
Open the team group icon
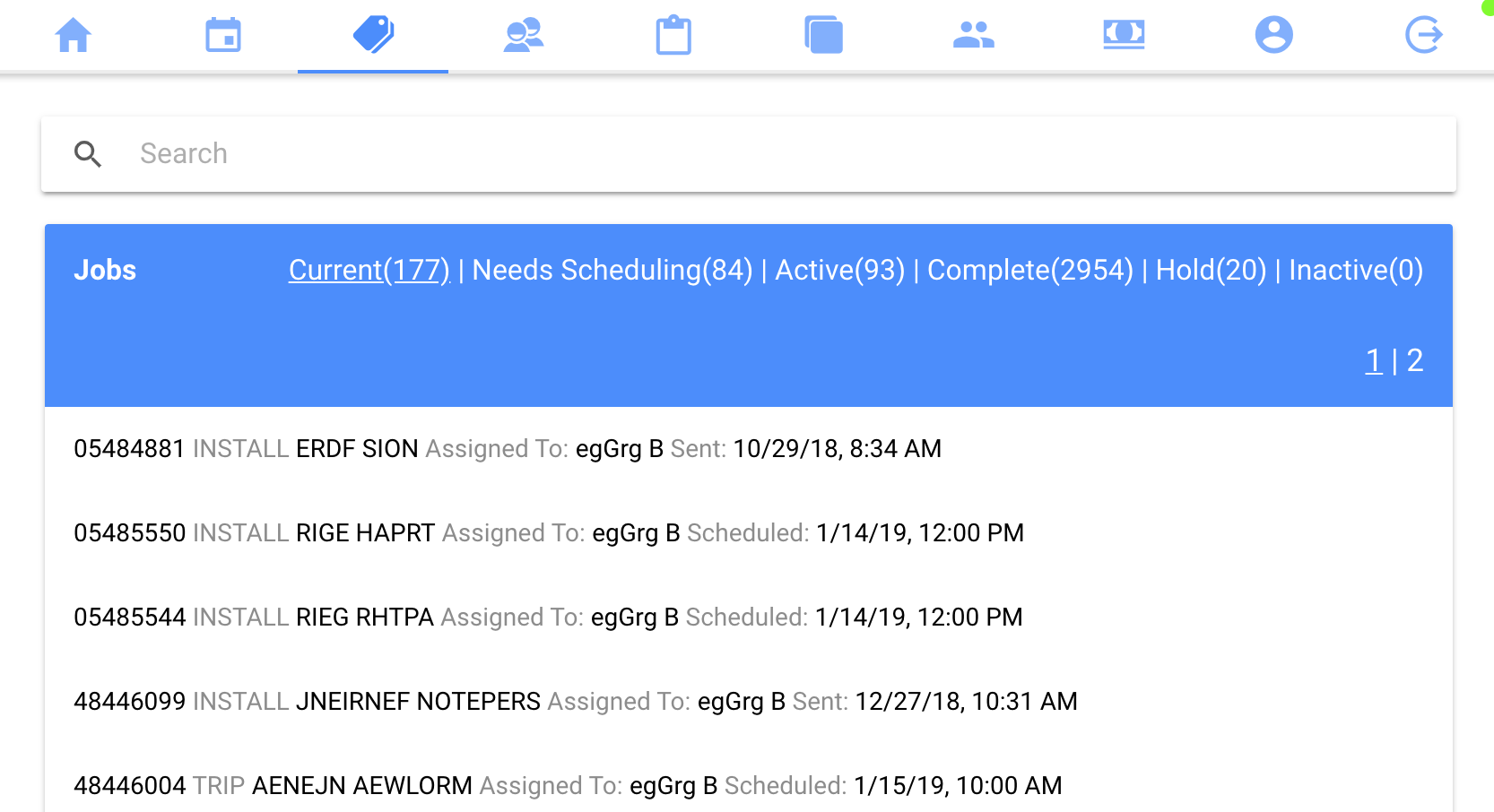pos(974,36)
